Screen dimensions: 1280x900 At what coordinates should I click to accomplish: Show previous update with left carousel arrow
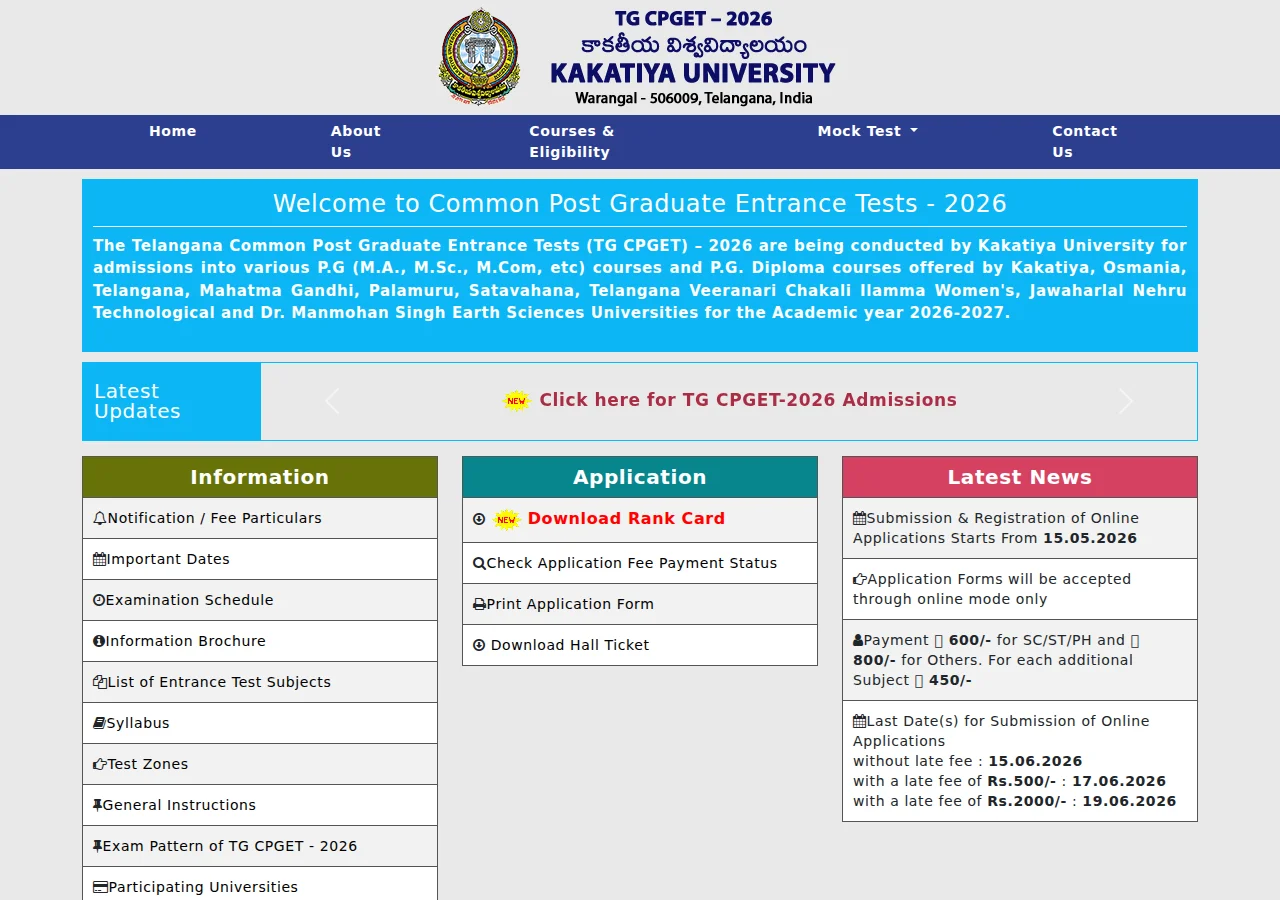point(332,401)
